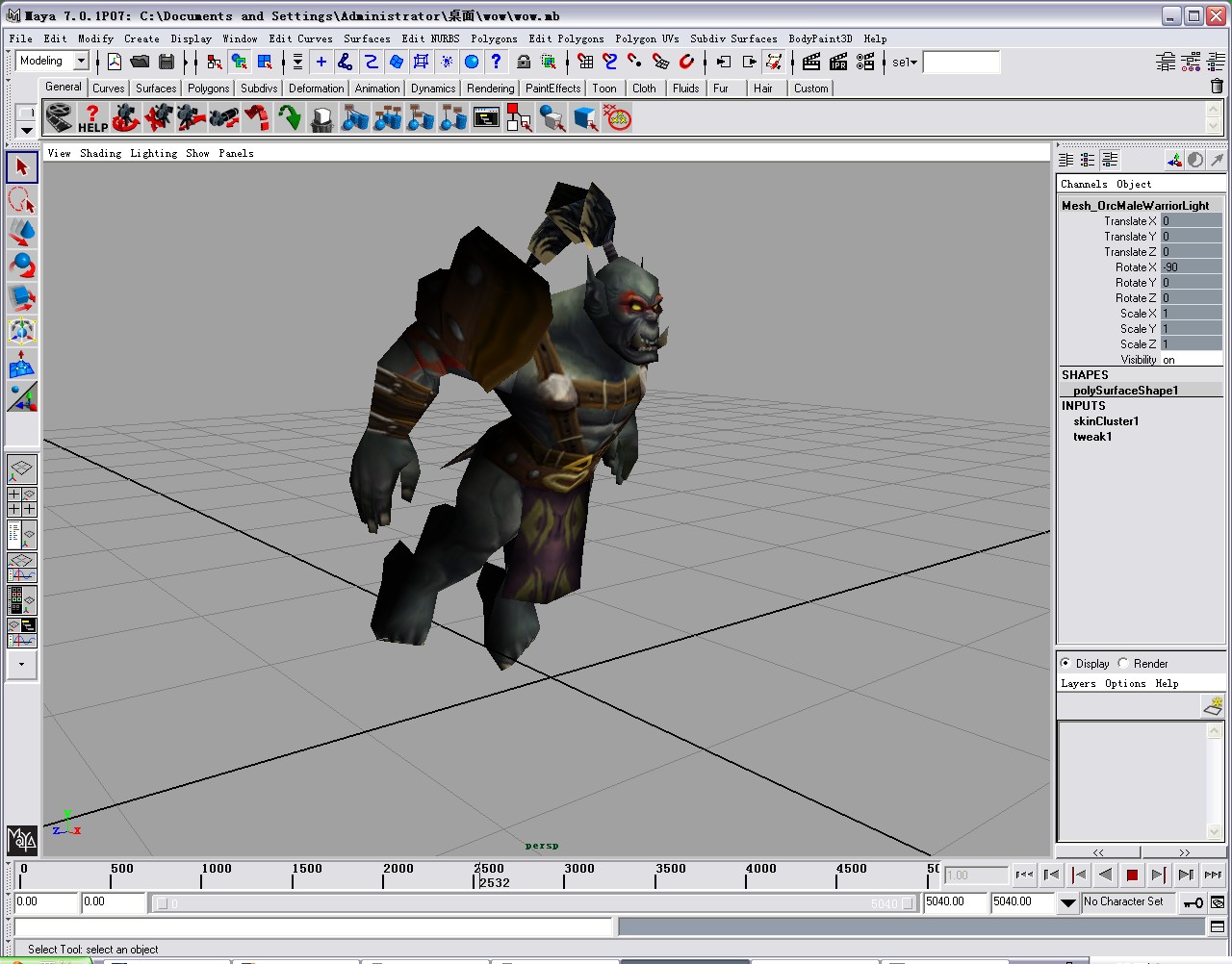Click the trash can bucket shelf icon
The height and width of the screenshot is (964, 1232).
(321, 118)
